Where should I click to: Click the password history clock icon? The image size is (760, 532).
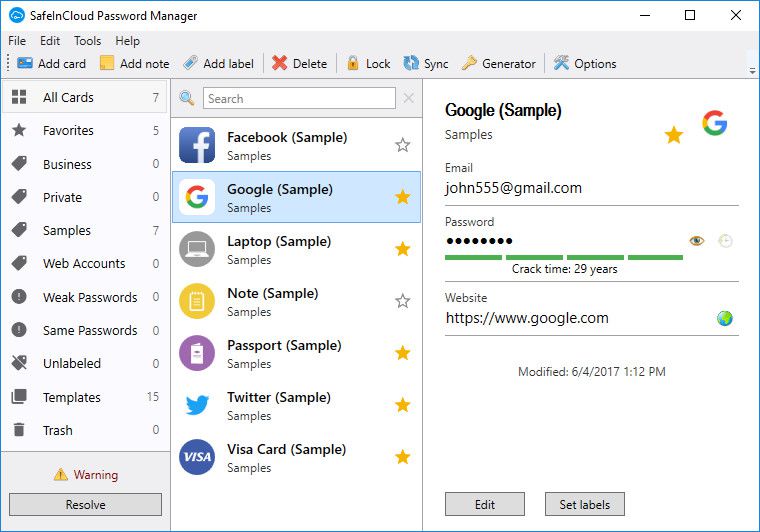(725, 241)
